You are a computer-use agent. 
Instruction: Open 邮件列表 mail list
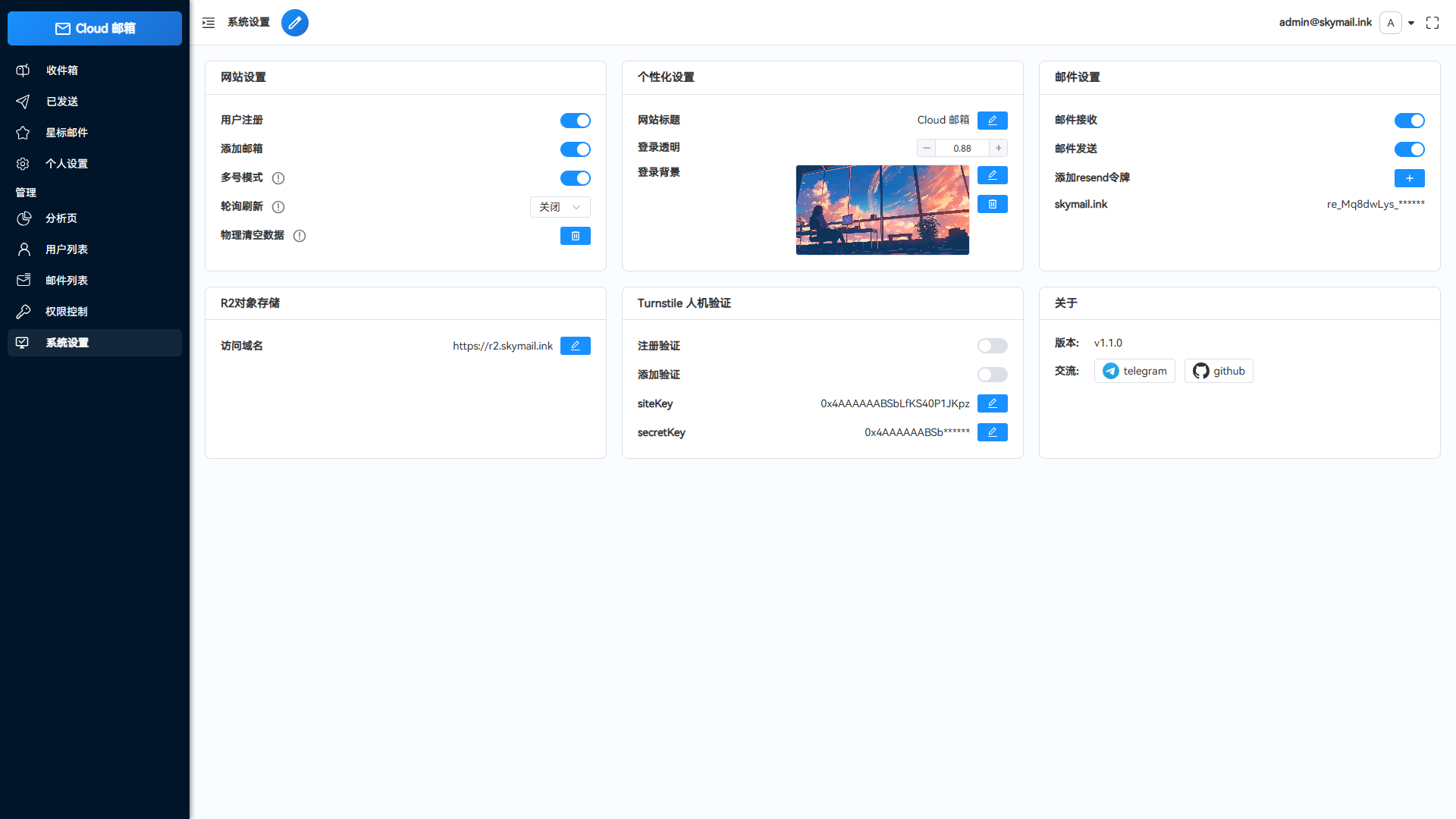coord(95,280)
